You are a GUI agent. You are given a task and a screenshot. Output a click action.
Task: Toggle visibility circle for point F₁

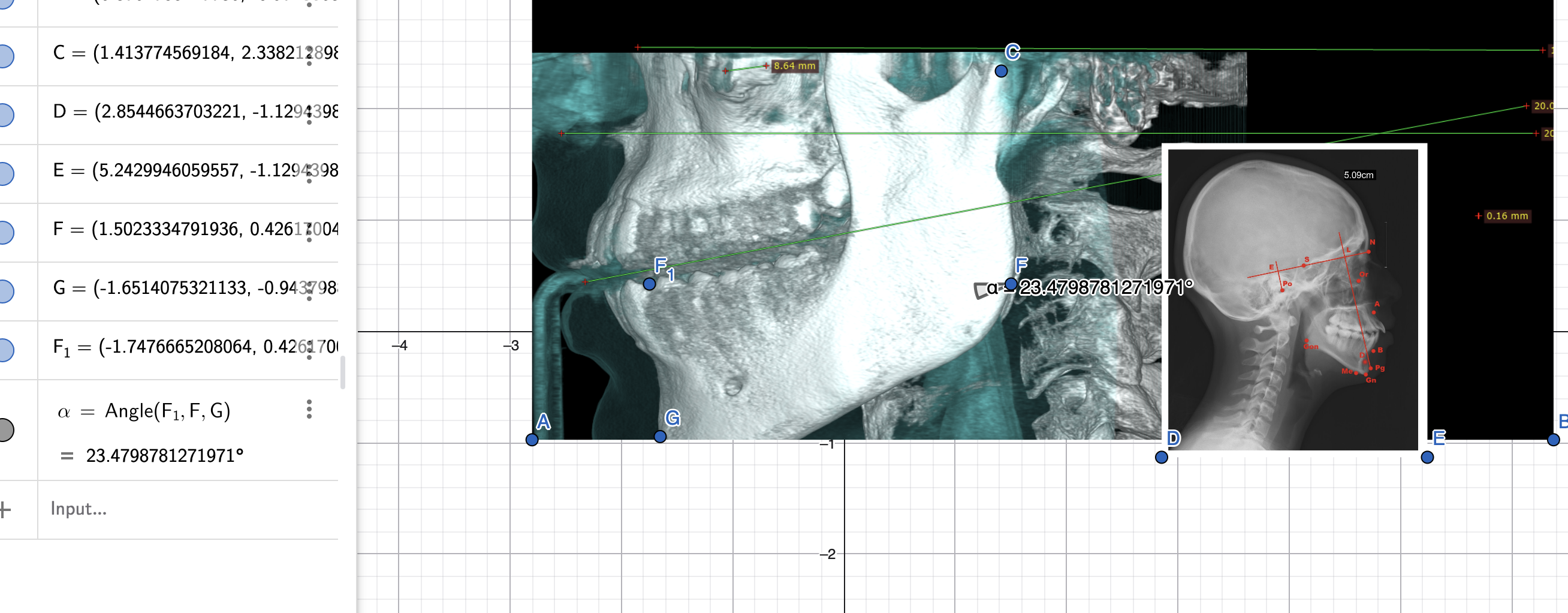click(5, 350)
